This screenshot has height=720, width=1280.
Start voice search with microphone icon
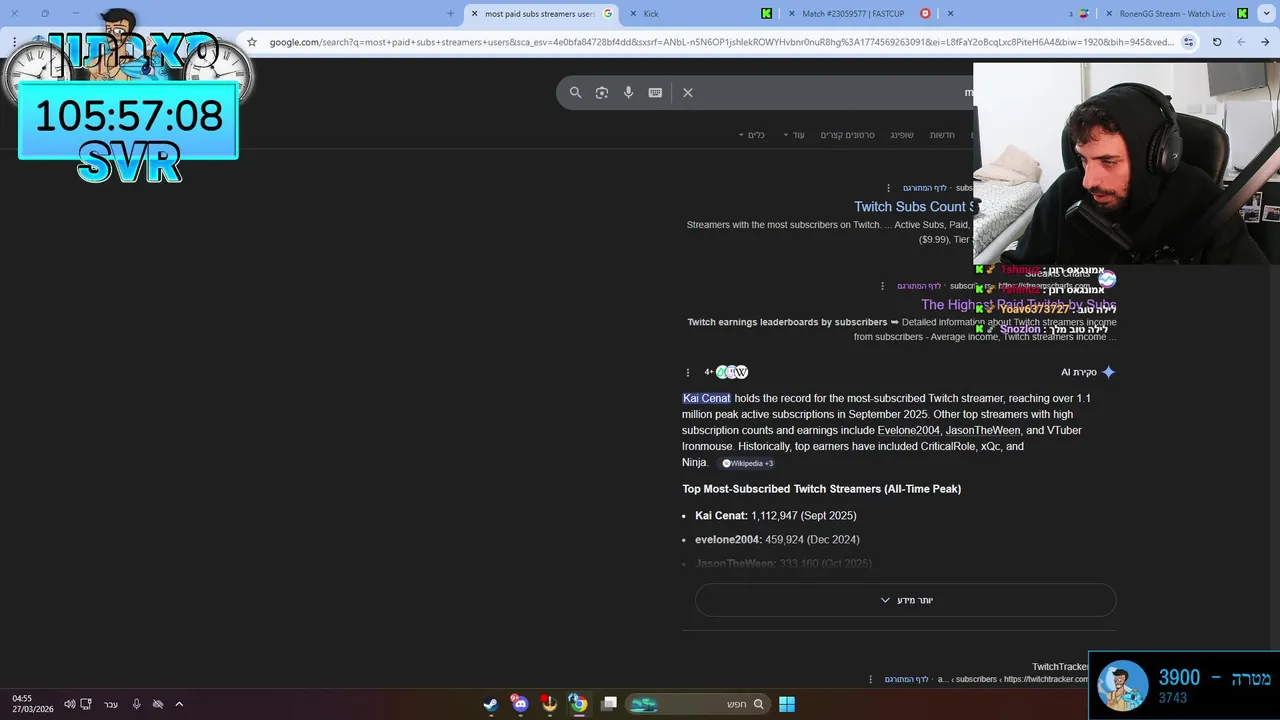pos(628,92)
